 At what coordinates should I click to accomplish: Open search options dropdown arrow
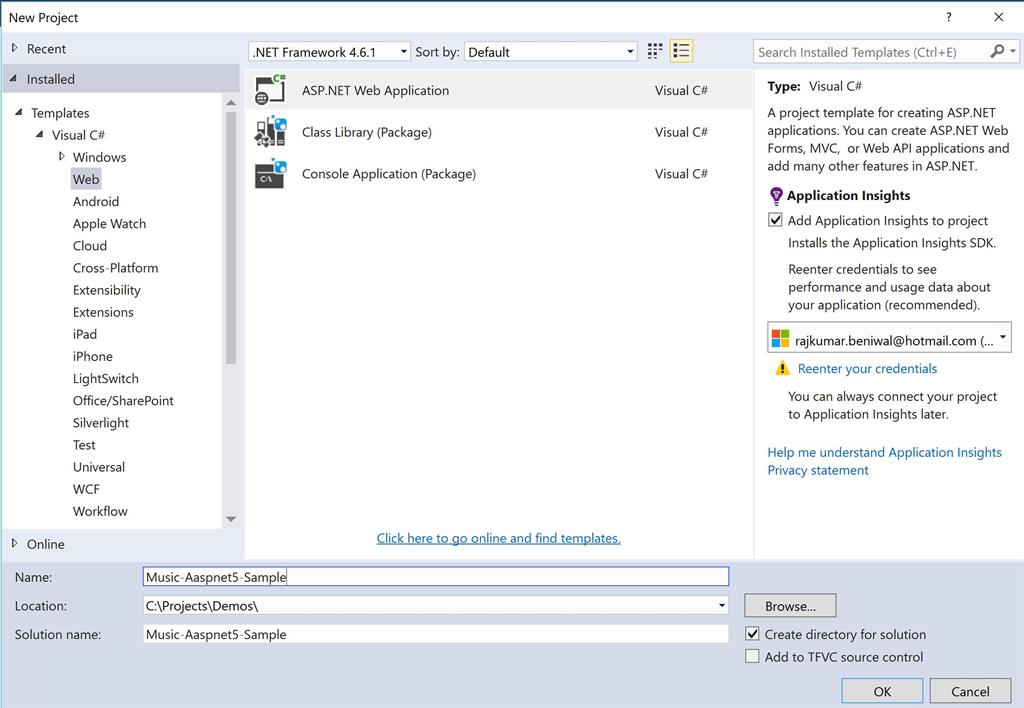[1013, 51]
